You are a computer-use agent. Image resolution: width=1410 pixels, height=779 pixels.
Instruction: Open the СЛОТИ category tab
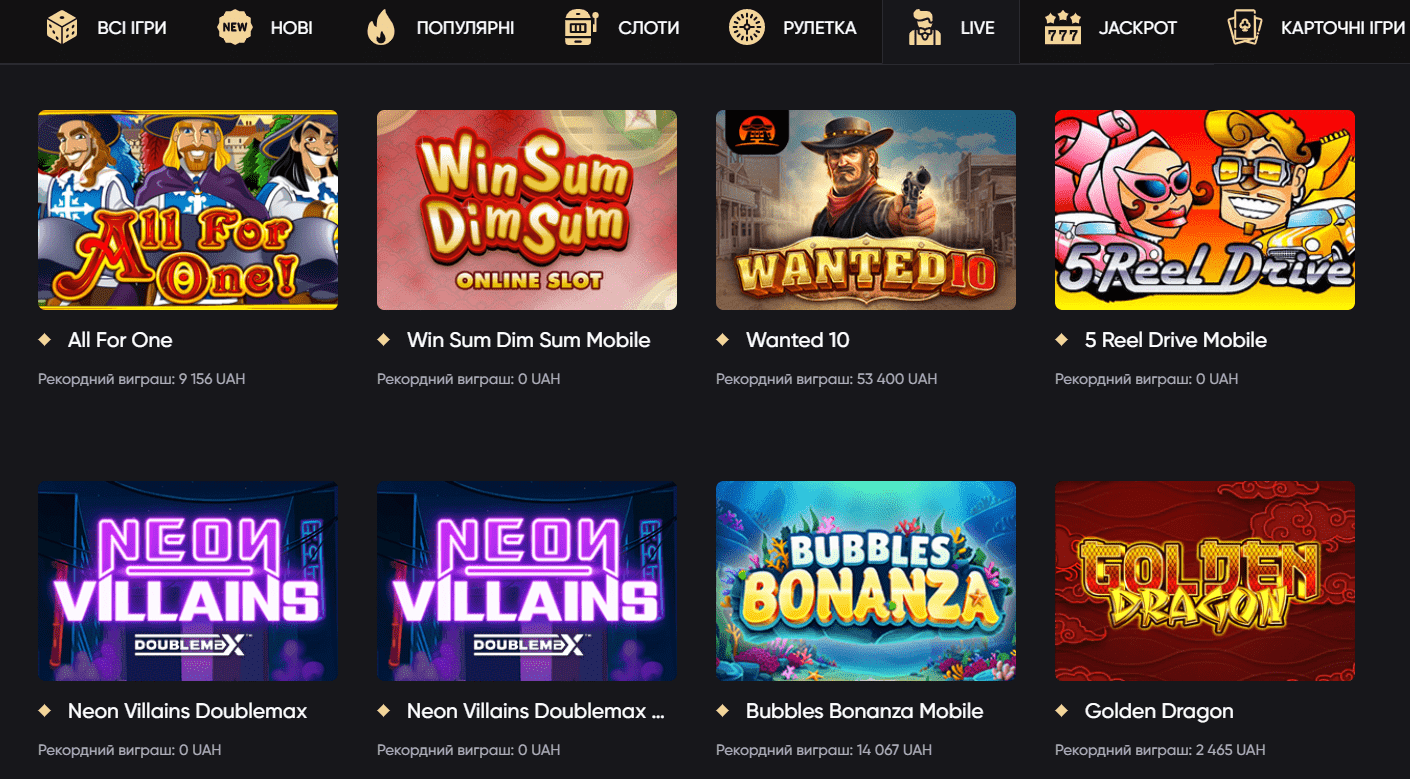coord(647,27)
